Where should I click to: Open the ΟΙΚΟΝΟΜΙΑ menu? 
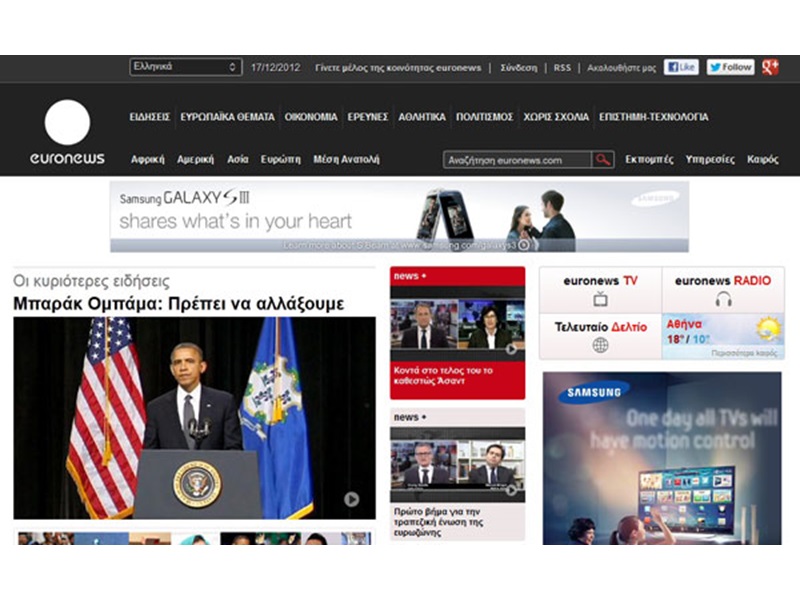pyautogui.click(x=311, y=117)
